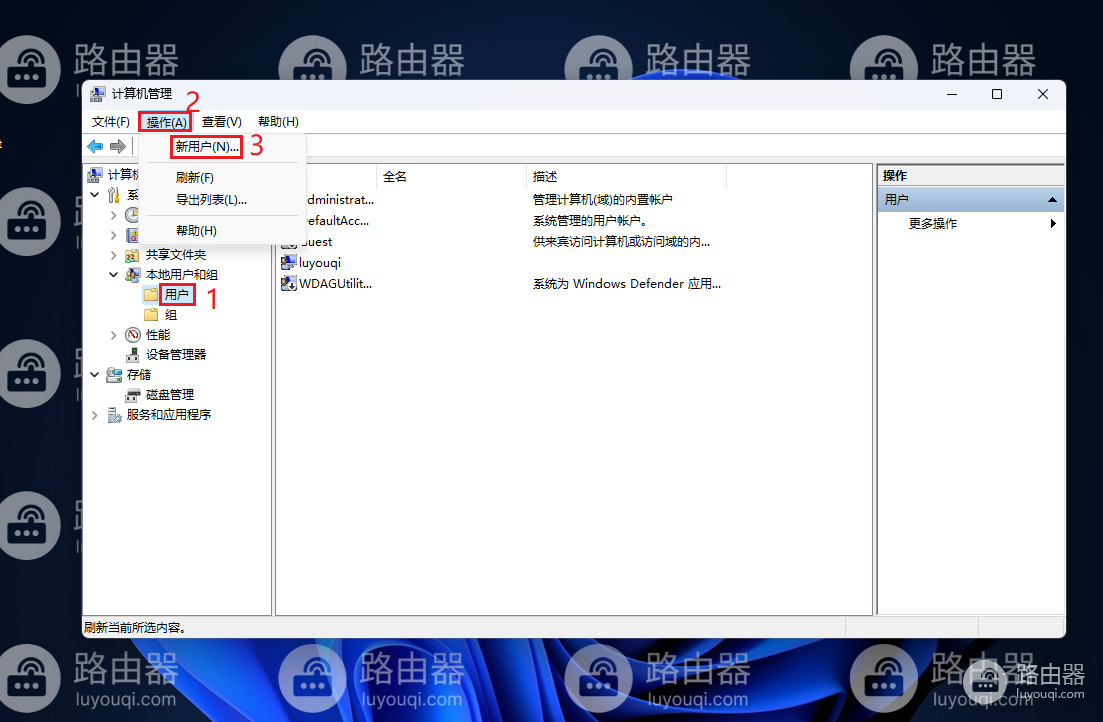The height and width of the screenshot is (722, 1103).
Task: Click the 共享文件夹 shared folders icon
Action: (132, 255)
